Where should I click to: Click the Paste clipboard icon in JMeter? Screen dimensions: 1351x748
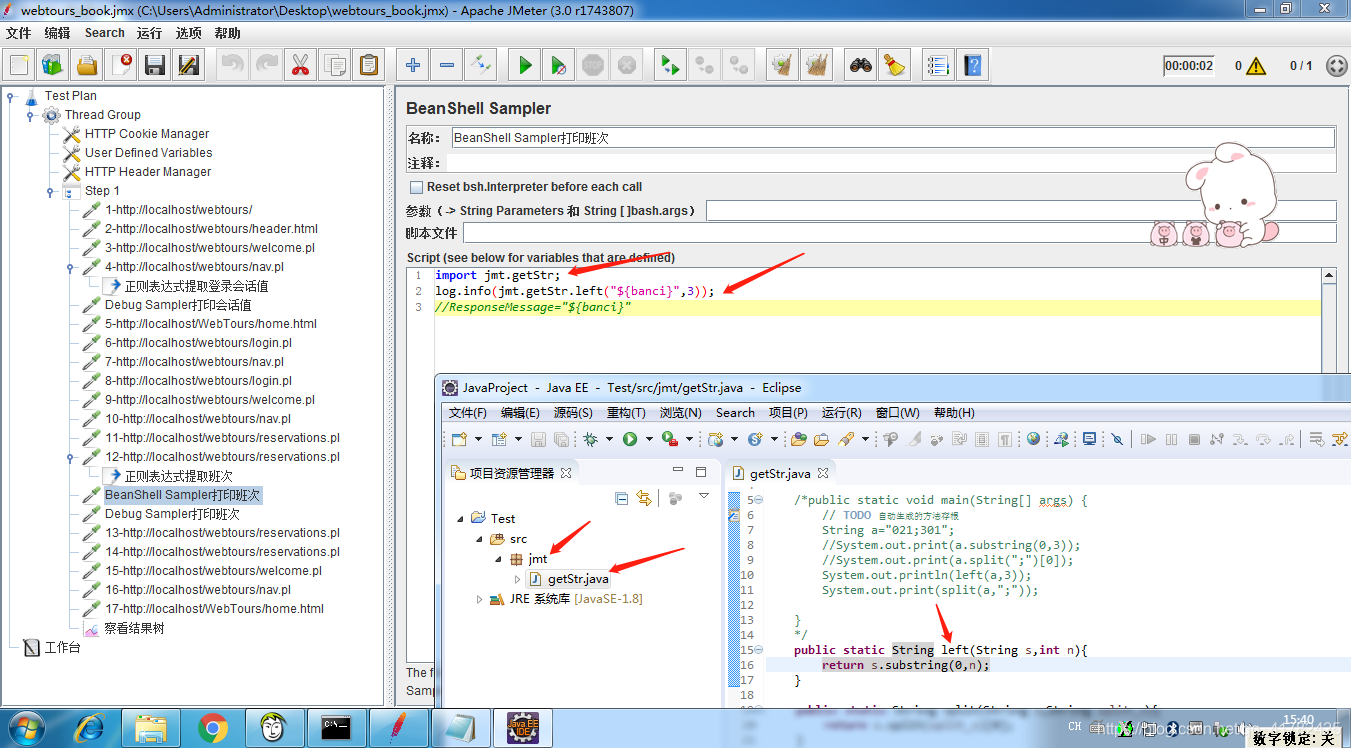click(x=369, y=66)
